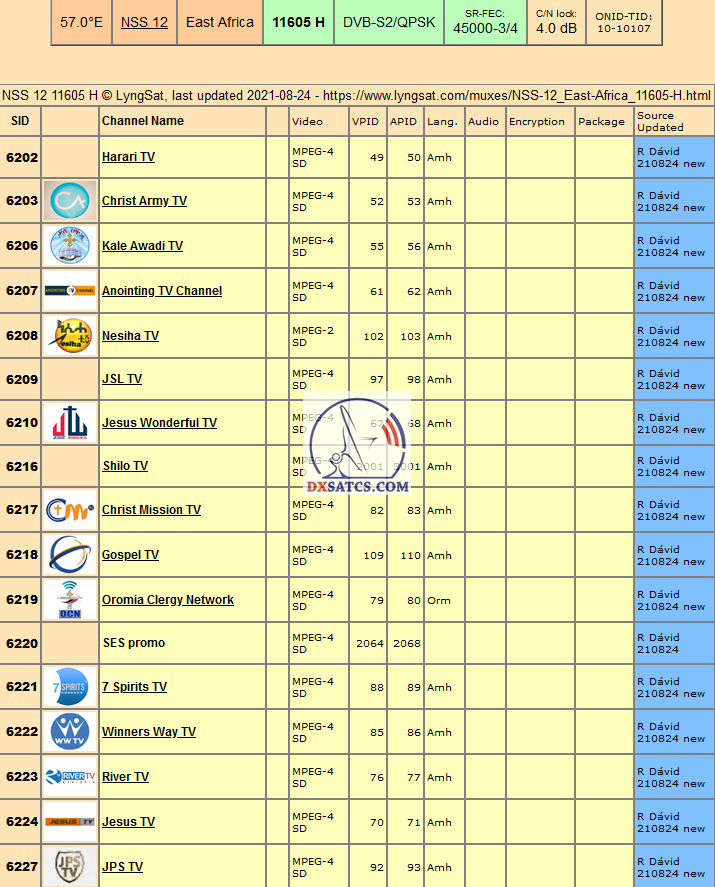Click VPID value 2064

pos(368,643)
